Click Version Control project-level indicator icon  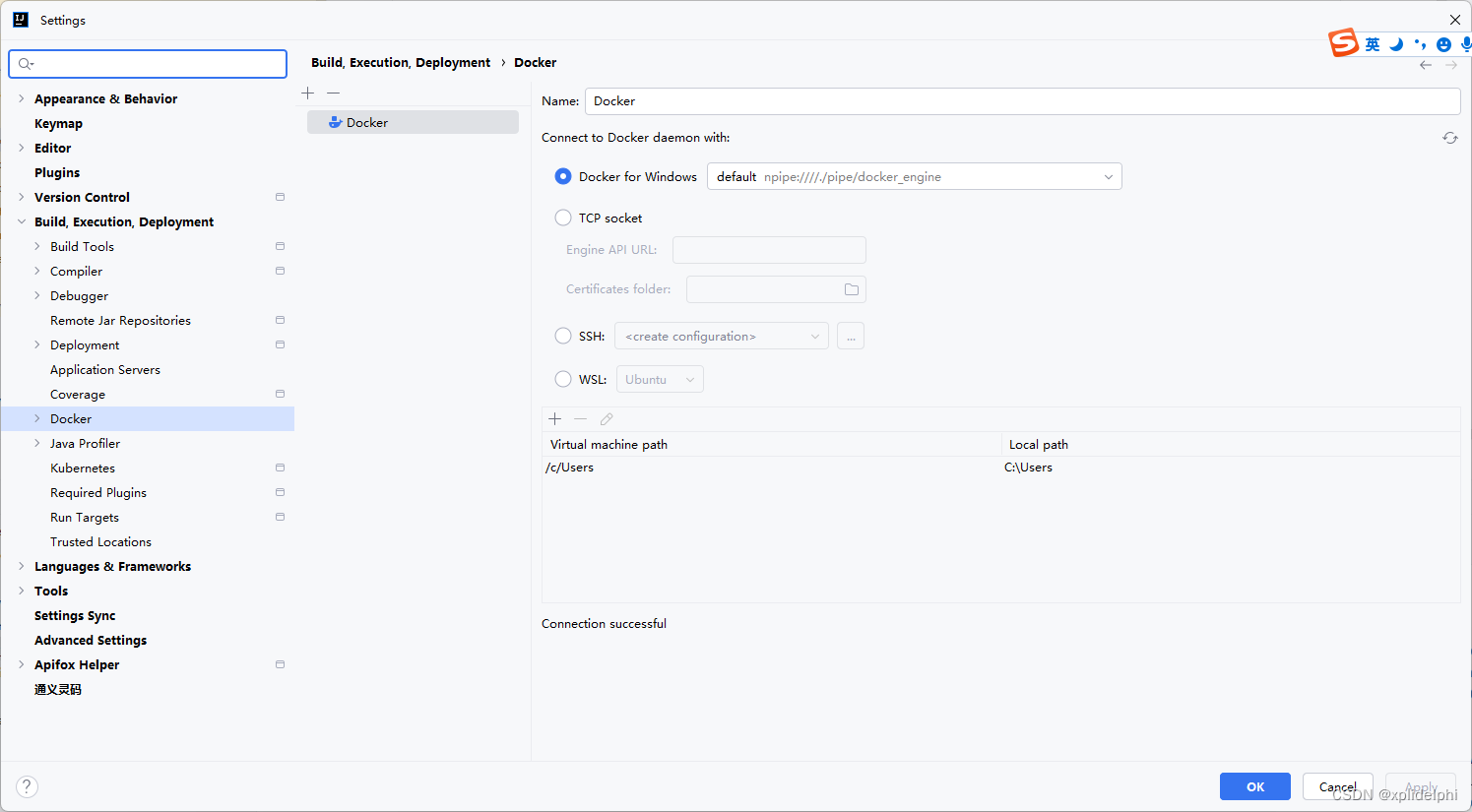pos(281,197)
